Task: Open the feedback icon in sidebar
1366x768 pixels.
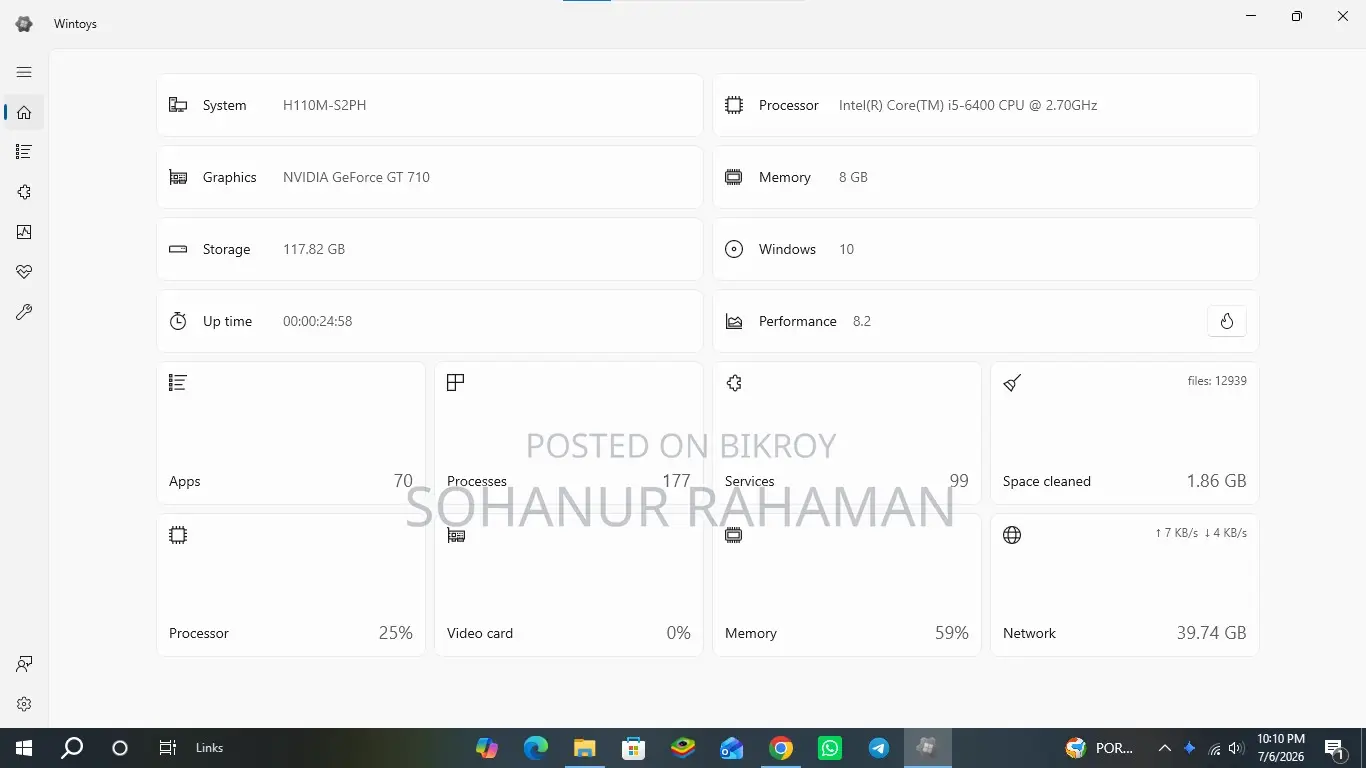Action: [24, 664]
